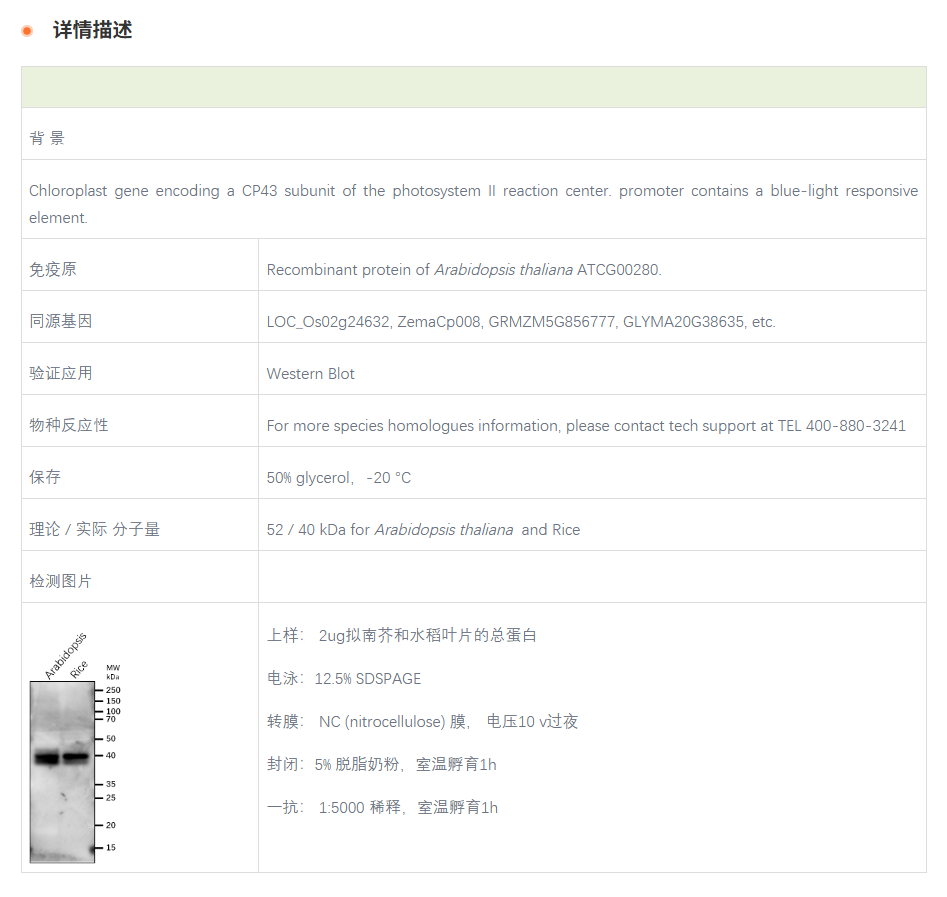Select the 检测图片 label cell
Viewport: 947px width, 897px height.
pyautogui.click(x=61, y=581)
